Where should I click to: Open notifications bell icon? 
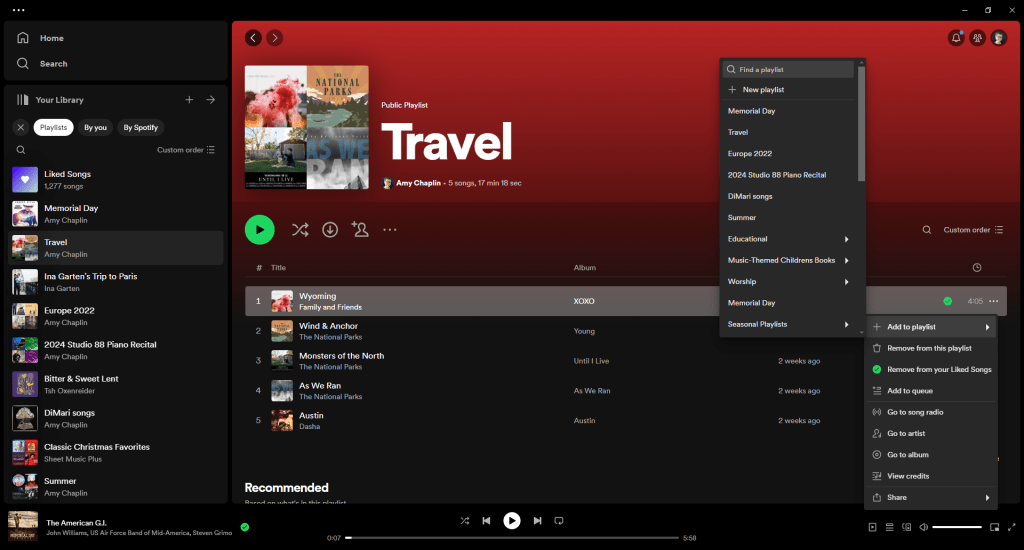coord(956,38)
